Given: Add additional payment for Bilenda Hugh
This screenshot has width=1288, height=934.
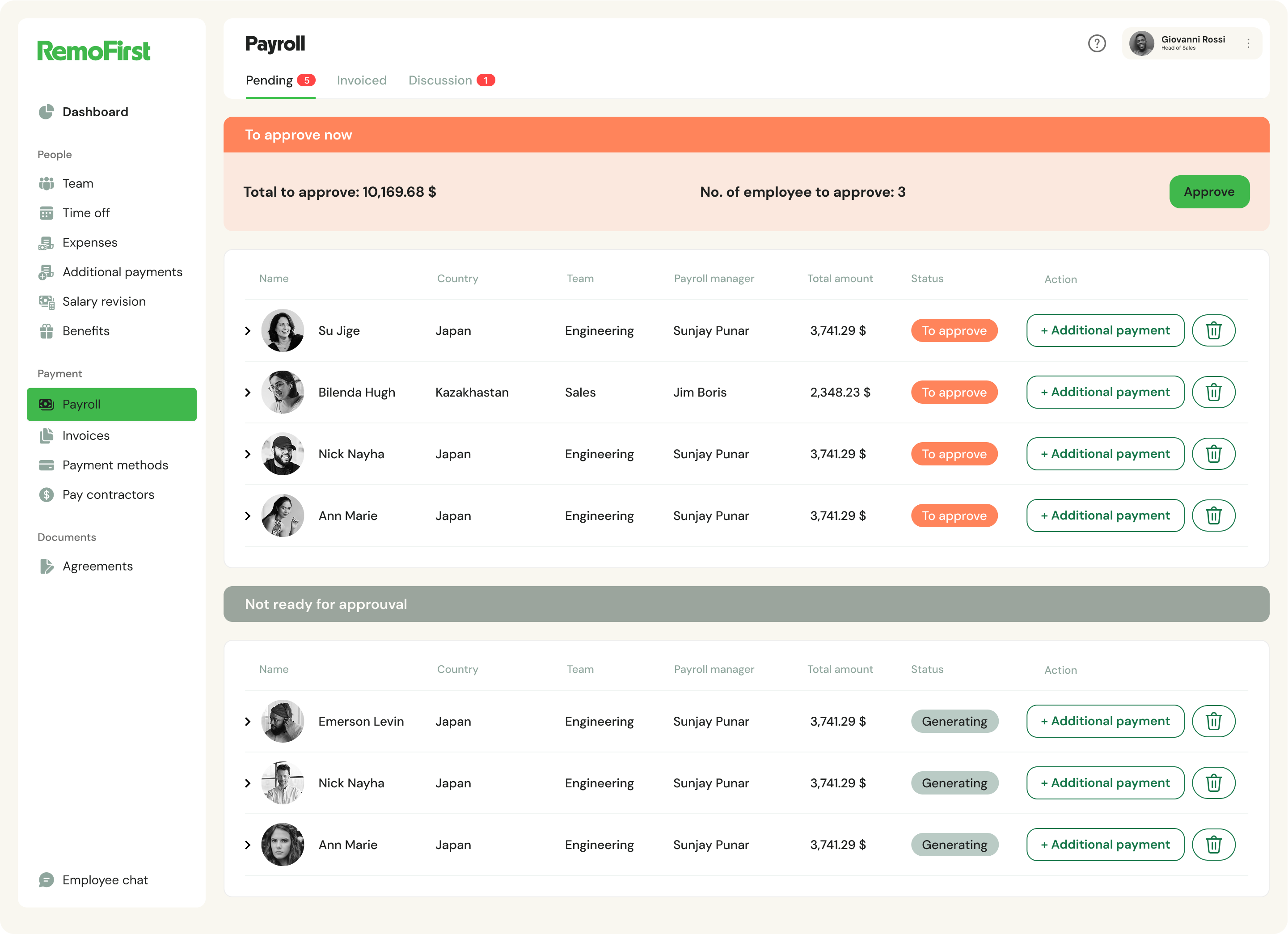Looking at the screenshot, I should [1105, 393].
